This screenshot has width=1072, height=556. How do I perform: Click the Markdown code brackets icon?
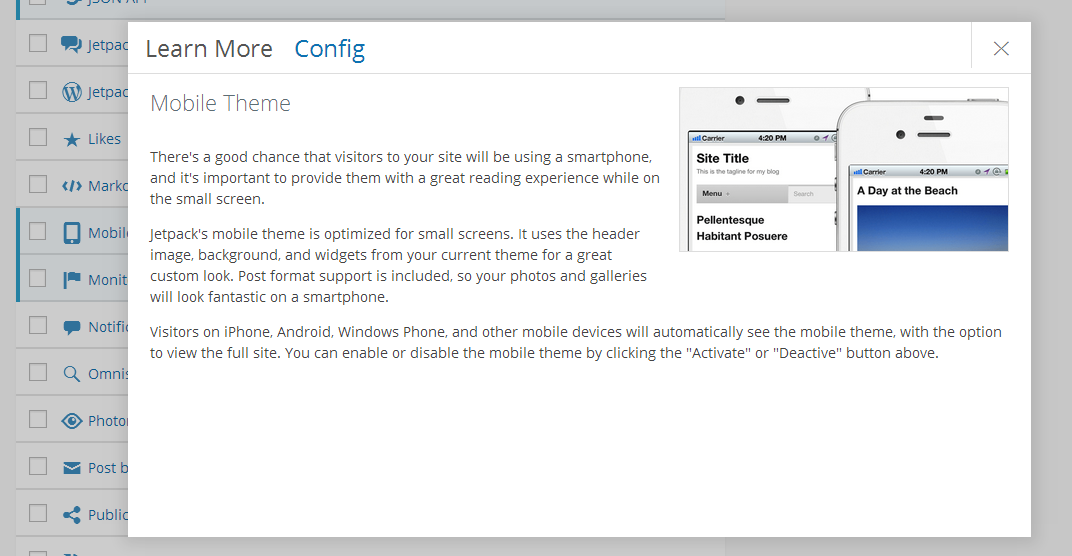[x=71, y=186]
